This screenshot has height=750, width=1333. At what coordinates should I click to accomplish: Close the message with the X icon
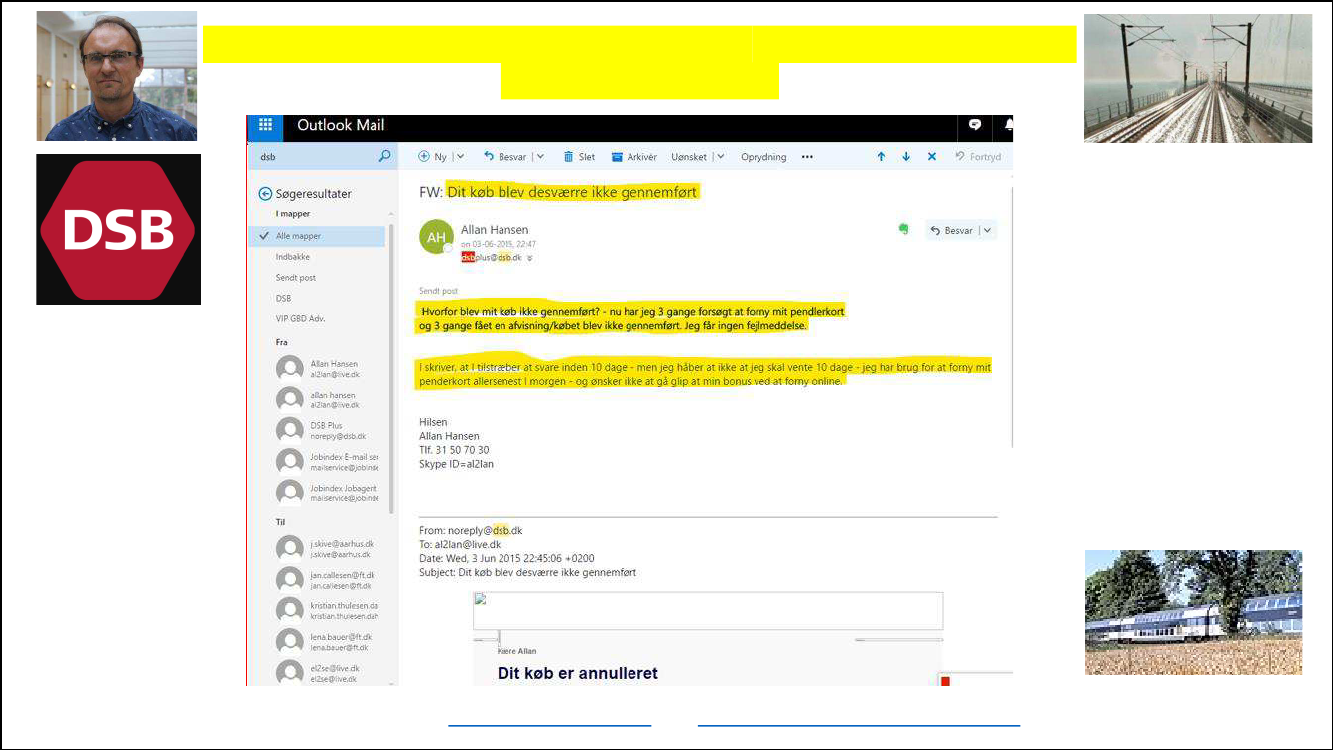932,157
